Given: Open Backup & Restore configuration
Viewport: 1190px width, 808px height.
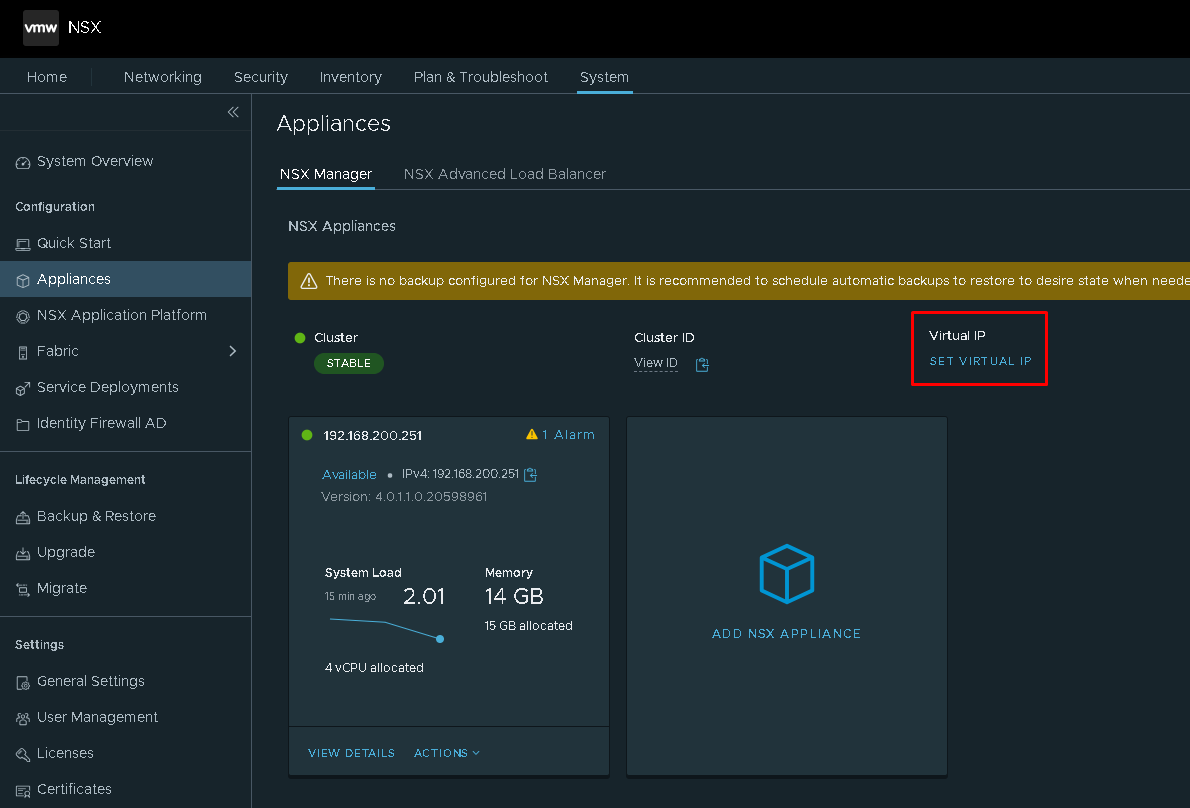Looking at the screenshot, I should point(96,516).
